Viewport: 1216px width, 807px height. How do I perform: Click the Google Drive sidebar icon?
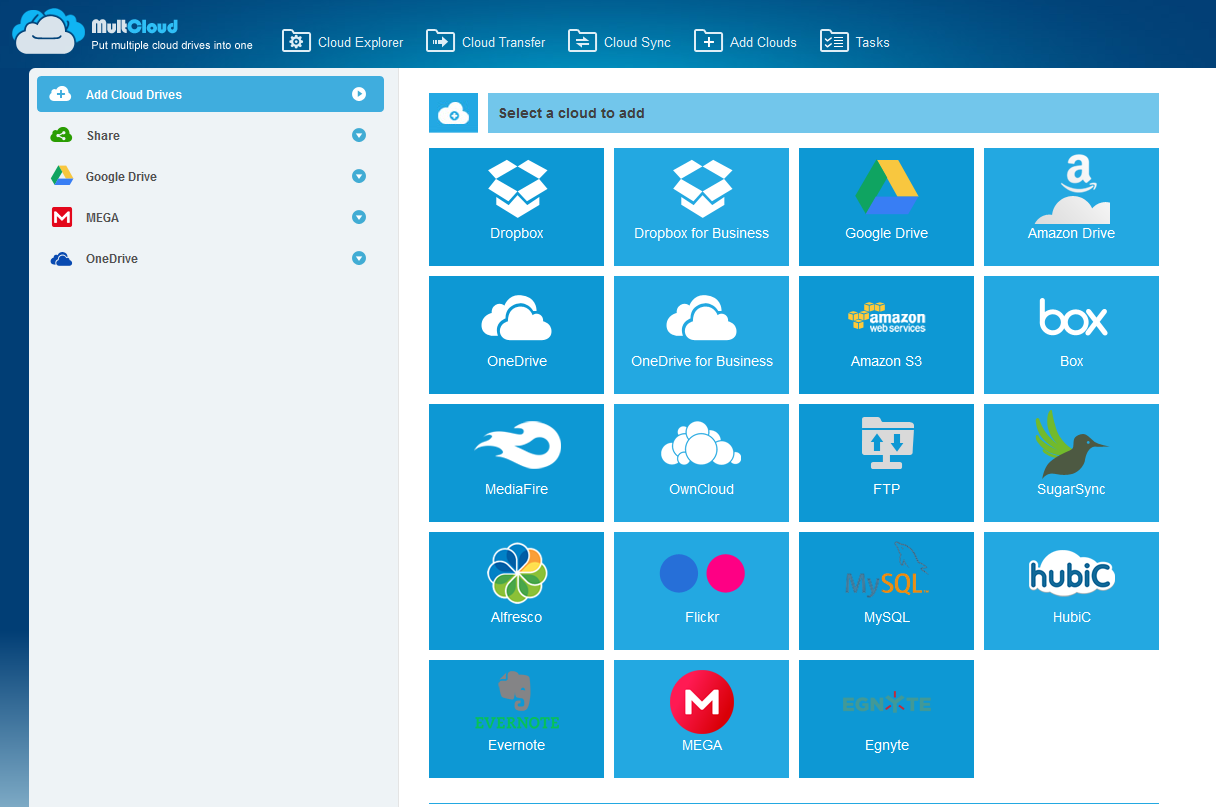point(62,176)
